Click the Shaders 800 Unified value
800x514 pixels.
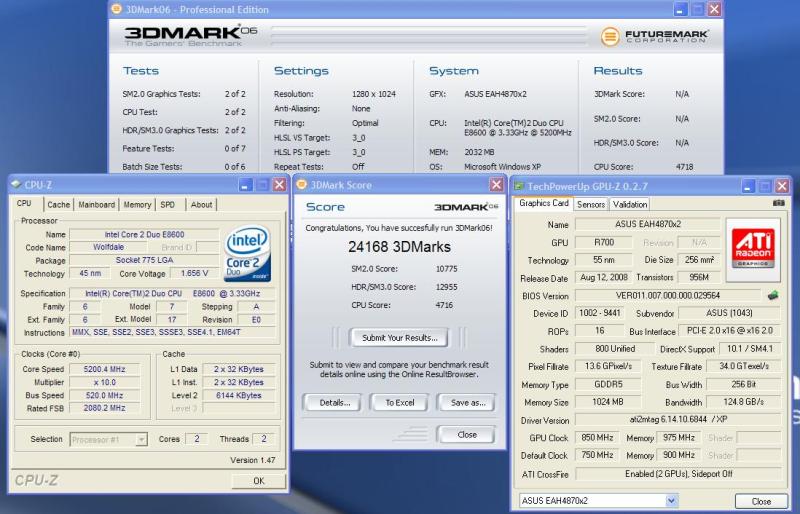pyautogui.click(x=615, y=349)
